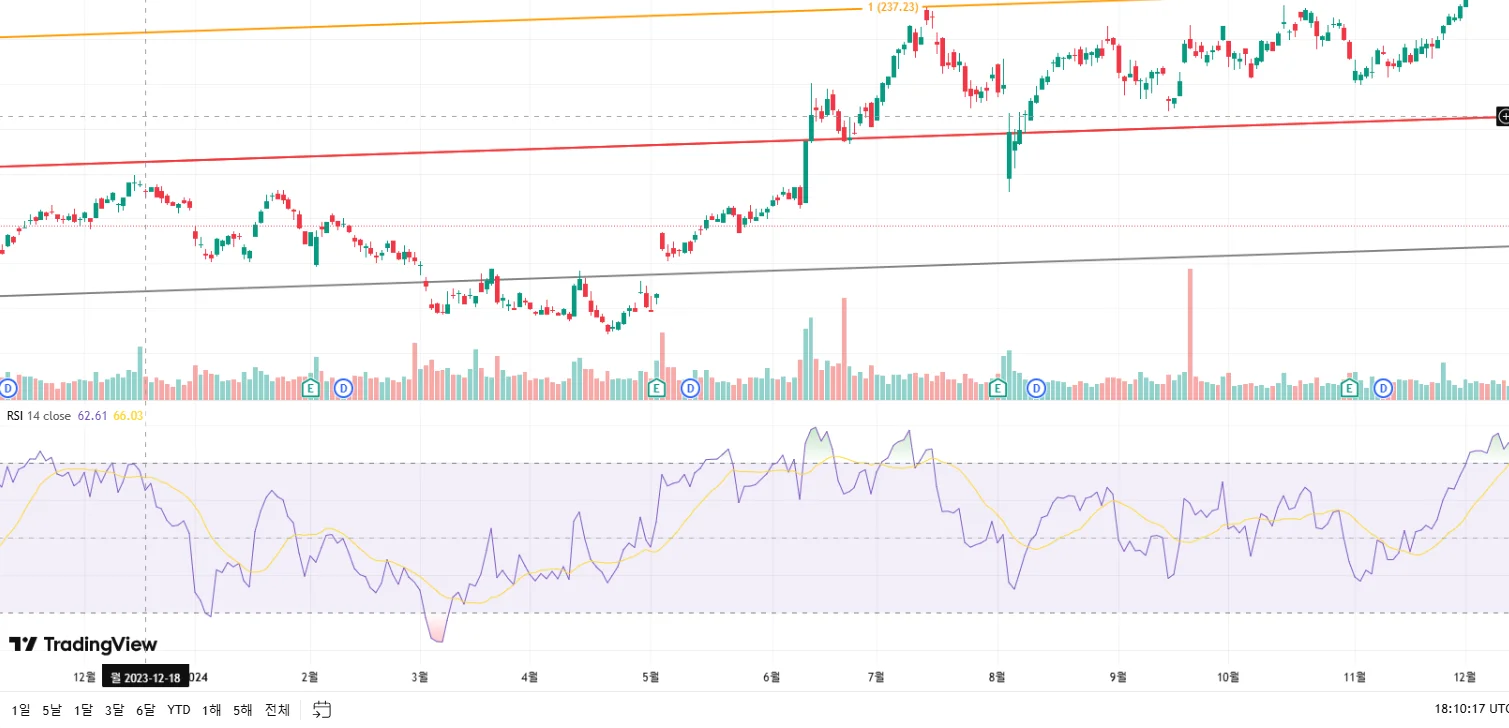Image resolution: width=1509 pixels, height=728 pixels.
Task: Open timezone menu at 18:10:17 UTC
Action: [1472, 710]
